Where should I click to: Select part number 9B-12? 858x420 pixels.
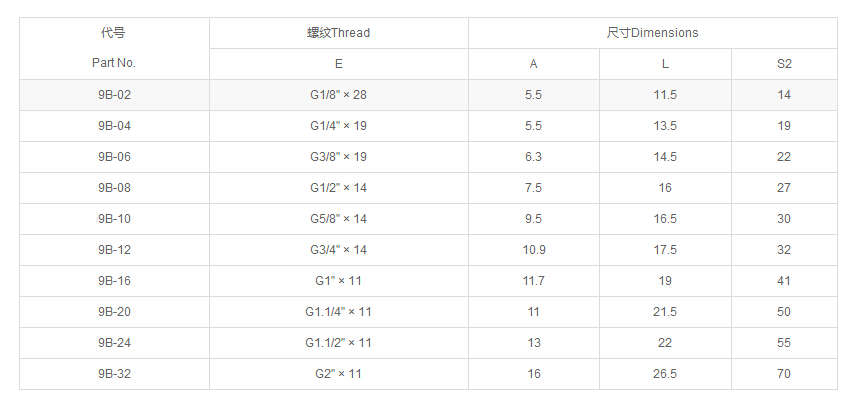tap(114, 250)
